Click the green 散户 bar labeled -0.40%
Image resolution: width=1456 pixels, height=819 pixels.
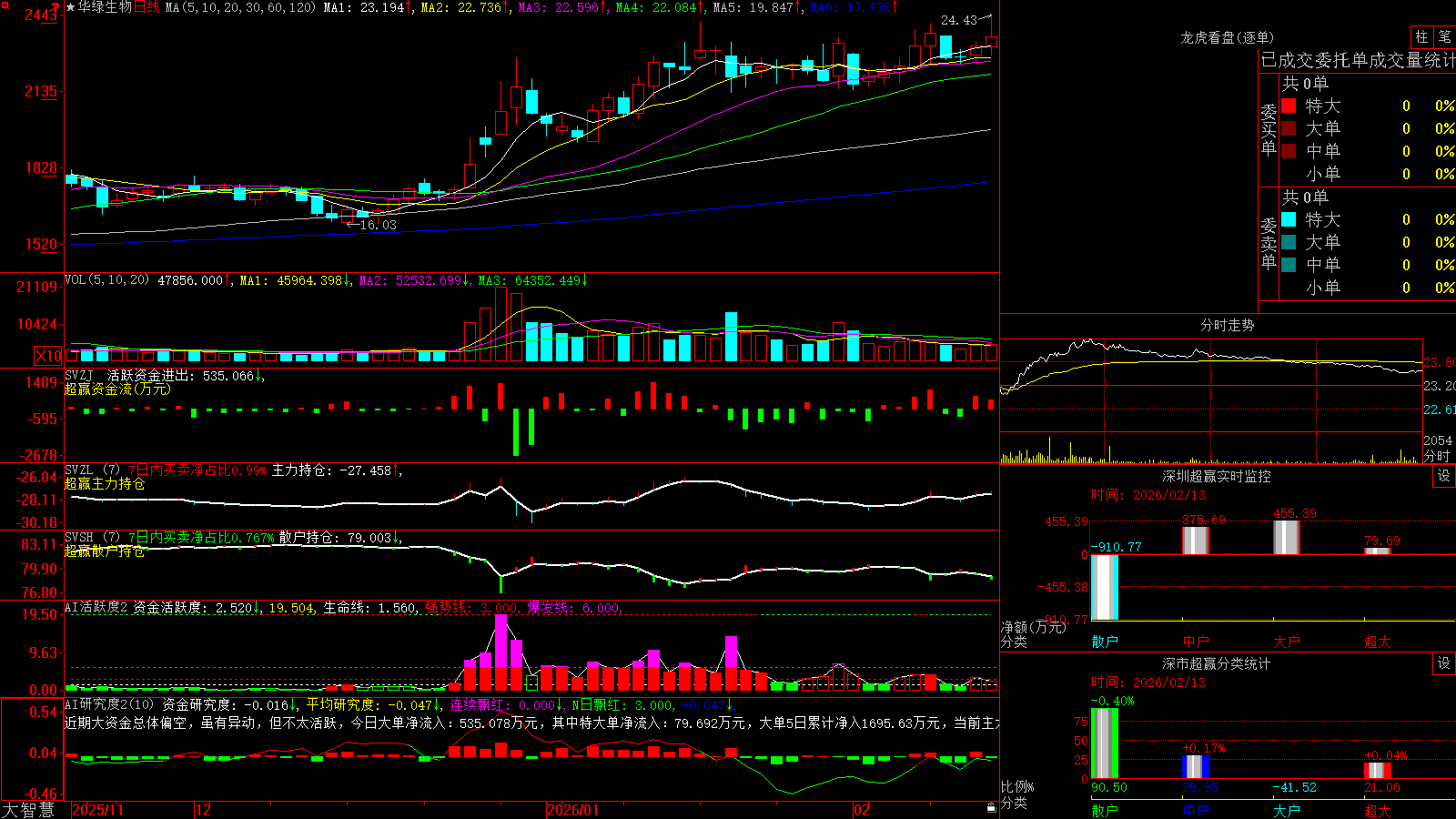[1104, 743]
